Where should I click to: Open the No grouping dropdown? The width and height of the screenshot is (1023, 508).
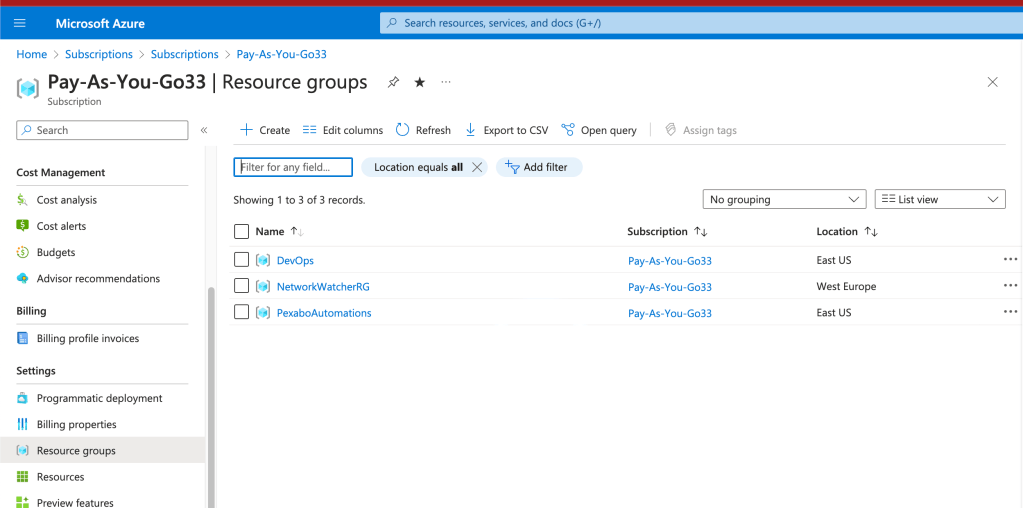point(784,200)
